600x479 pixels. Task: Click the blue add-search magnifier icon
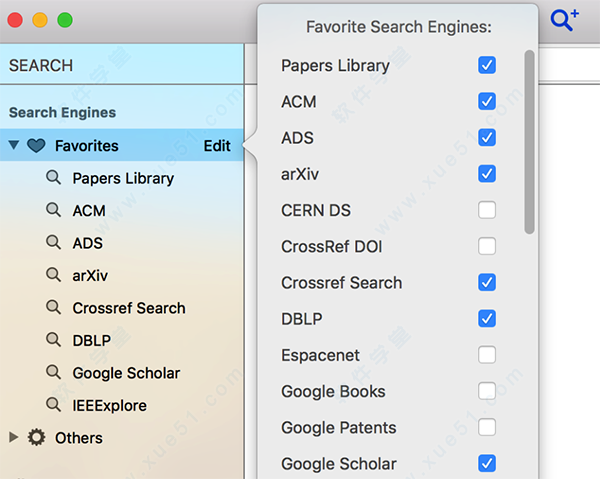(564, 20)
